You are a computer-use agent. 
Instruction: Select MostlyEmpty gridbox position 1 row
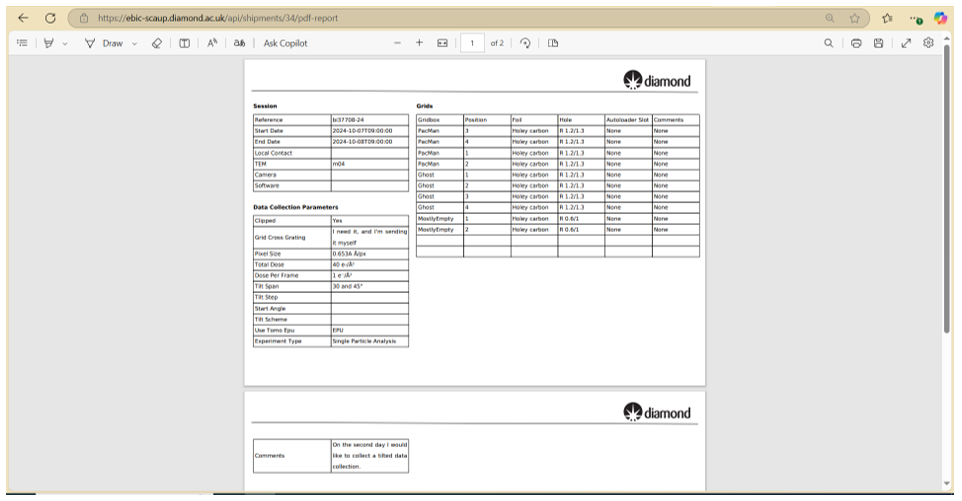point(558,218)
